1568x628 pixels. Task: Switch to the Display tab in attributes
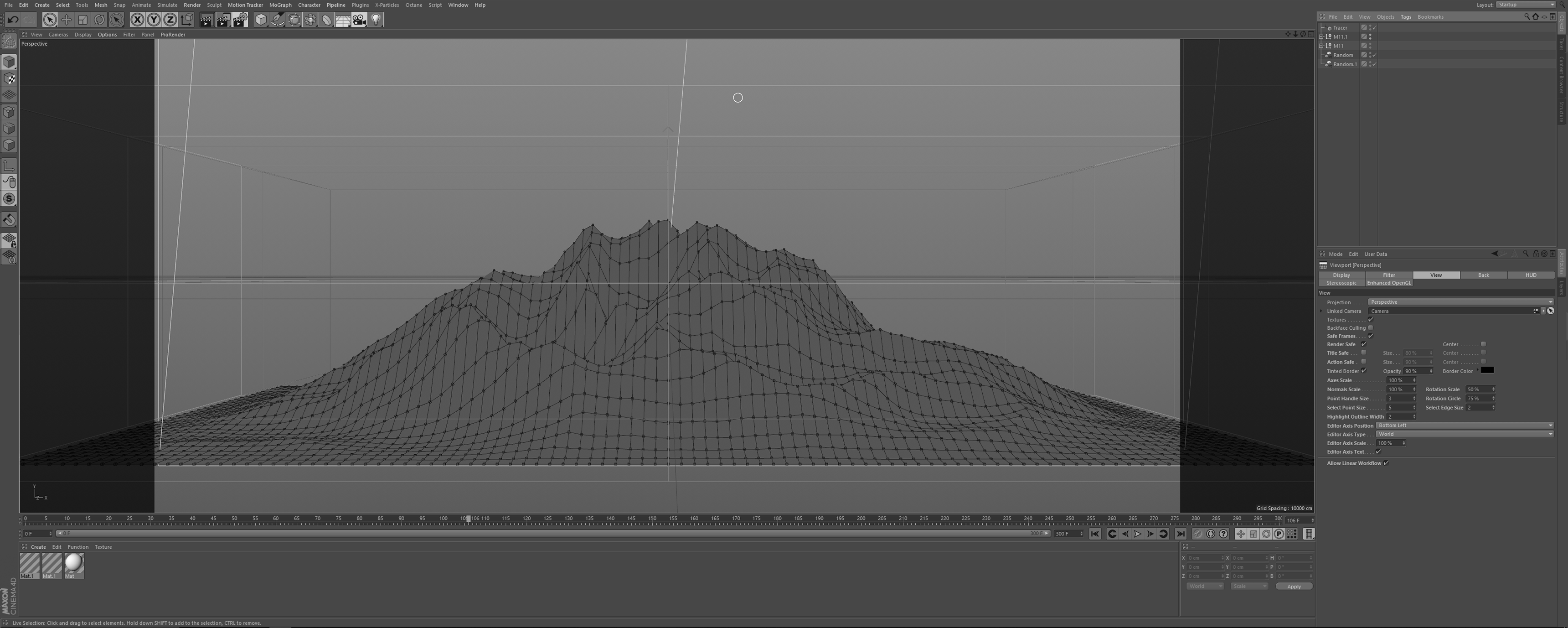pyautogui.click(x=1341, y=275)
